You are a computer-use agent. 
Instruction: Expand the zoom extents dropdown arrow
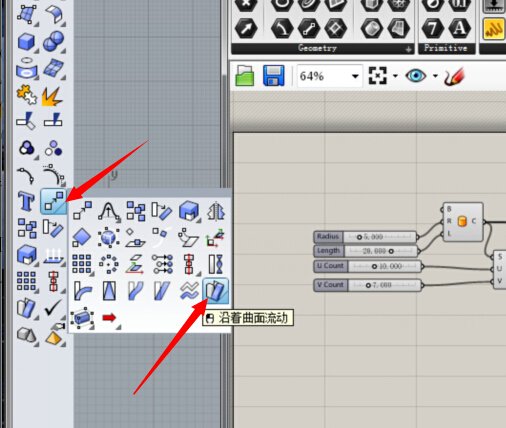(395, 76)
